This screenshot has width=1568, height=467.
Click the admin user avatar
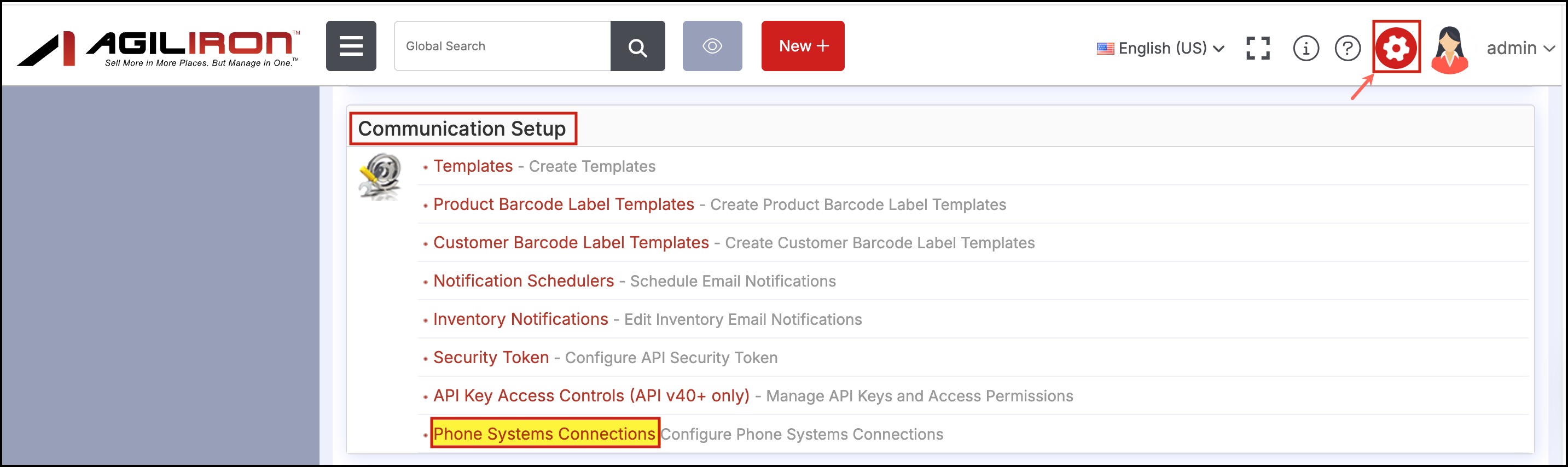click(x=1449, y=50)
